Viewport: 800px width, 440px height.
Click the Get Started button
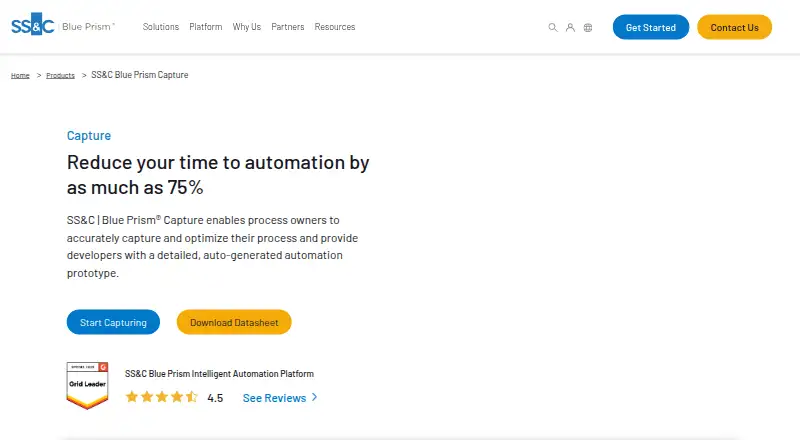pyautogui.click(x=651, y=27)
